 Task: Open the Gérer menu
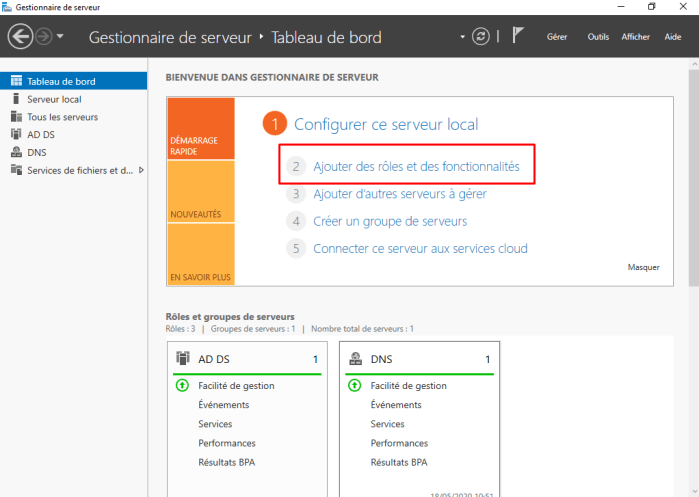[x=557, y=37]
